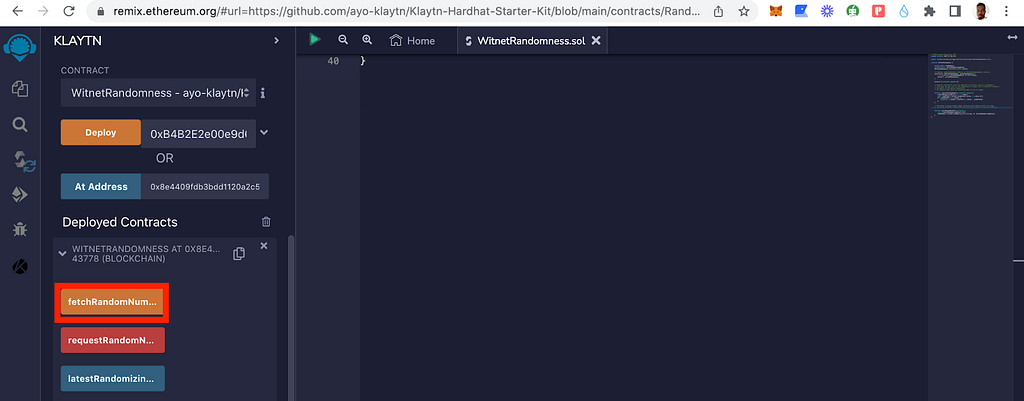Image resolution: width=1024 pixels, height=401 pixels.
Task: Click the "Deployed Contracts" heading
Action: click(x=120, y=222)
